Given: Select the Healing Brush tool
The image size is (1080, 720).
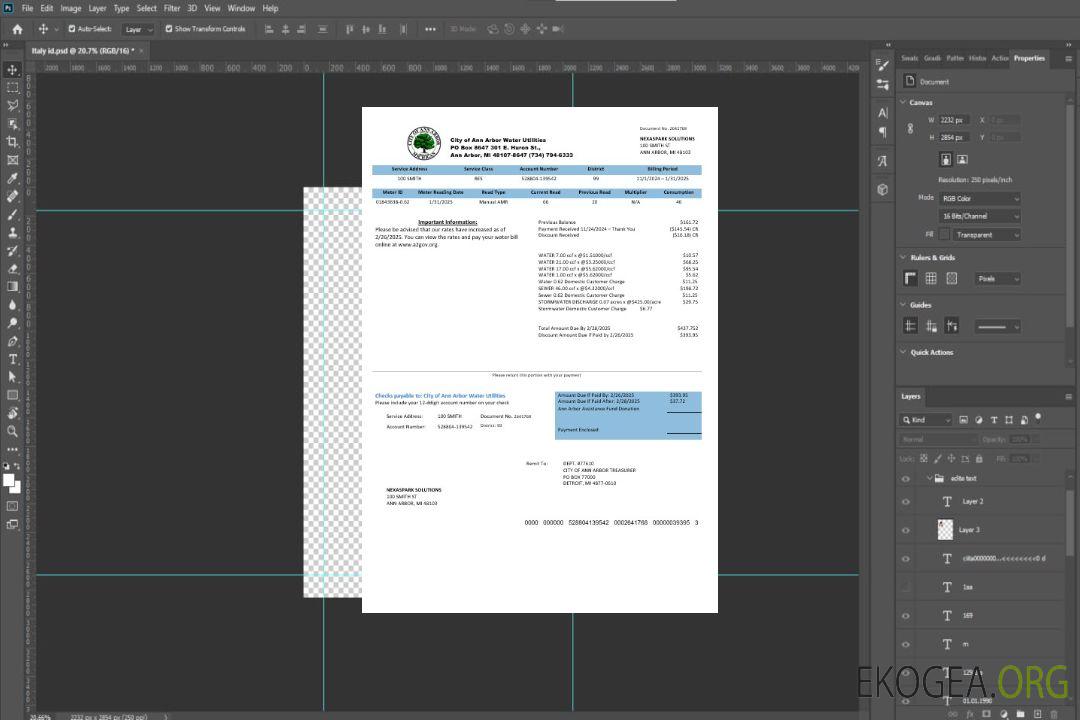Looking at the screenshot, I should (12, 196).
